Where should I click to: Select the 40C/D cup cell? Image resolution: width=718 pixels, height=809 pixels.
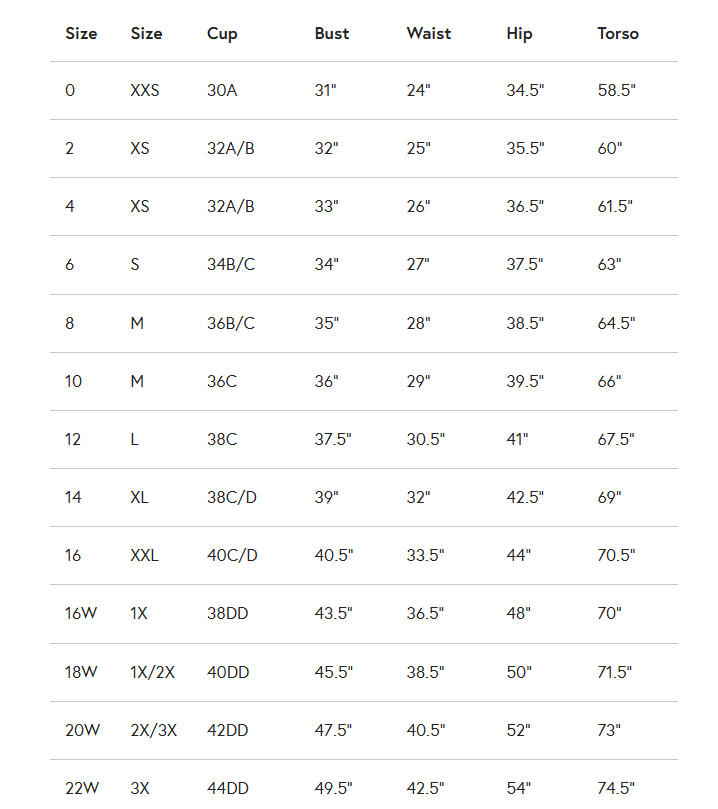coord(232,556)
